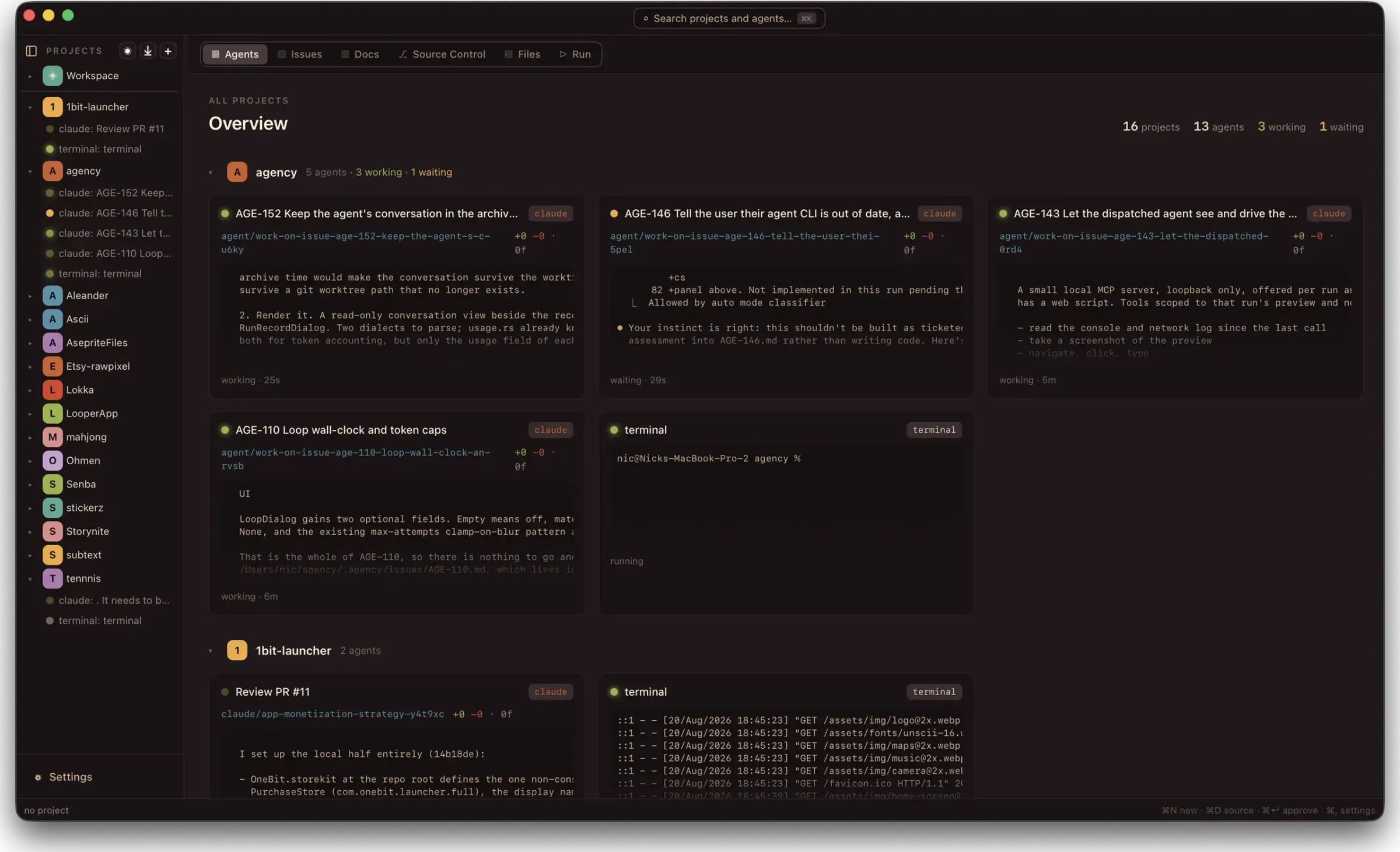Click the "13 agents" summary count
This screenshot has width=1400, height=852.
1219,127
